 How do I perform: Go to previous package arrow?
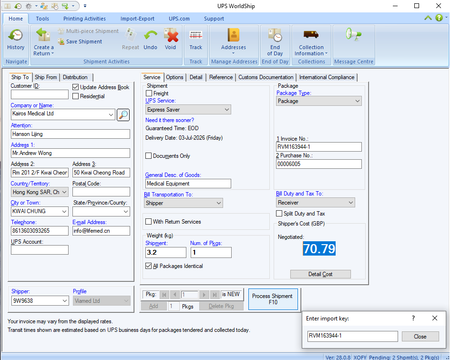click(x=175, y=294)
